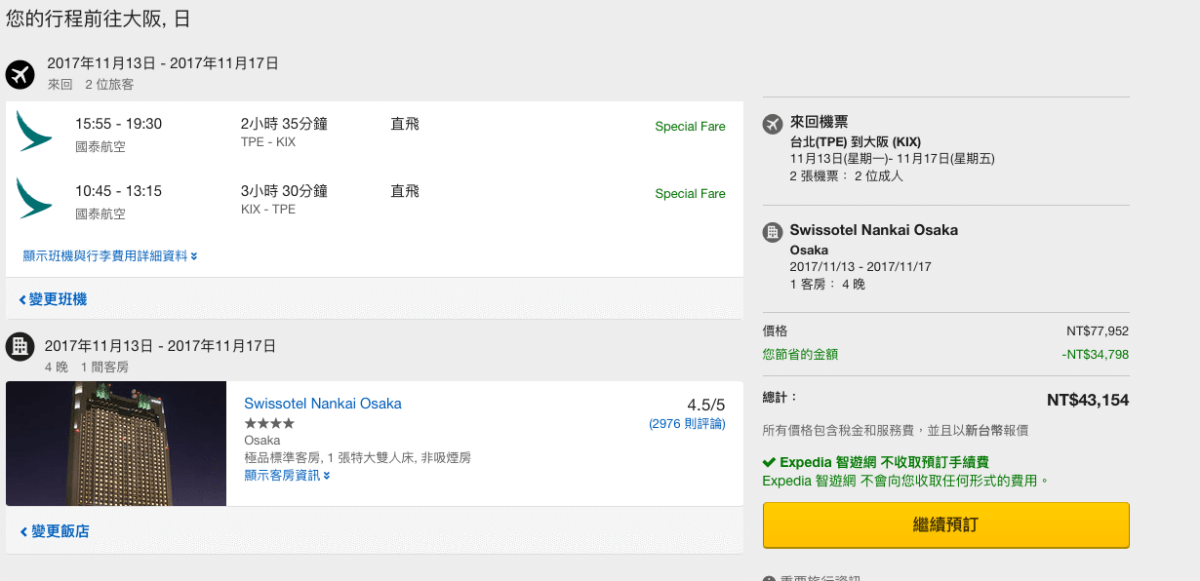Click the Expedia 智遊網 不會向您收取任何形式的費用 line
This screenshot has height=581, width=1200.
pos(906,481)
